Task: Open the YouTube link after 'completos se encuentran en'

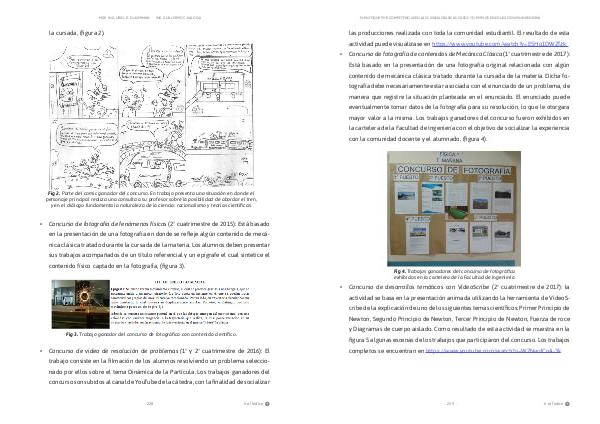Action: coord(493,351)
